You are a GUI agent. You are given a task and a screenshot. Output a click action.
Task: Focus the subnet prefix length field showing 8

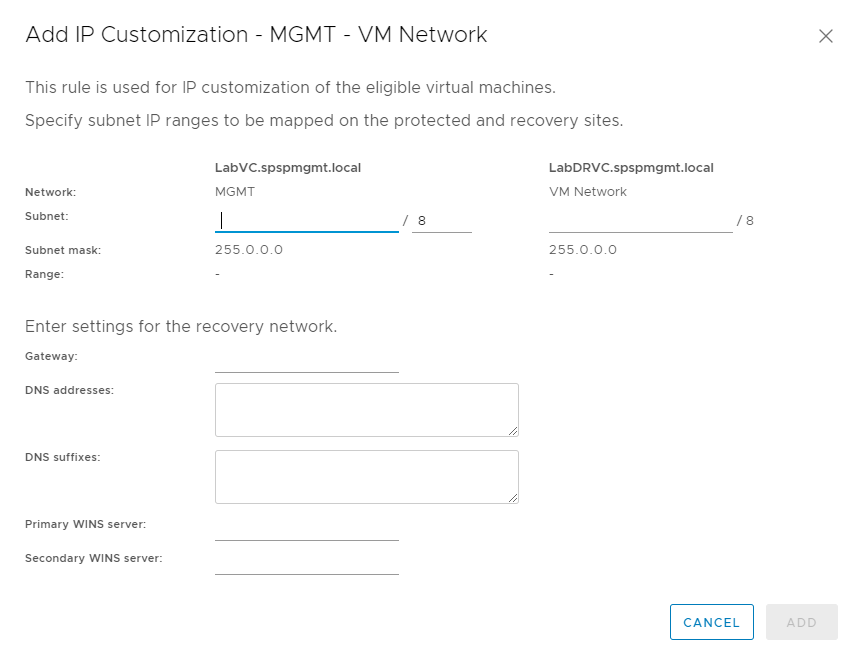[441, 220]
